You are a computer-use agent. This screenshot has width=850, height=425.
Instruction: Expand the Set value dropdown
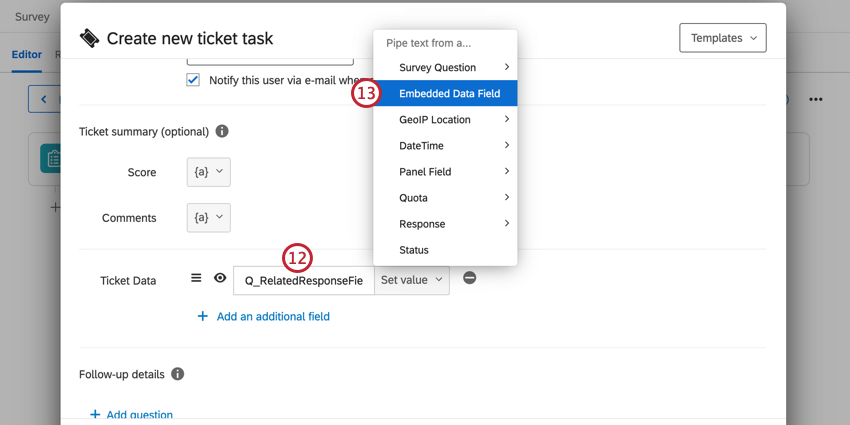411,280
